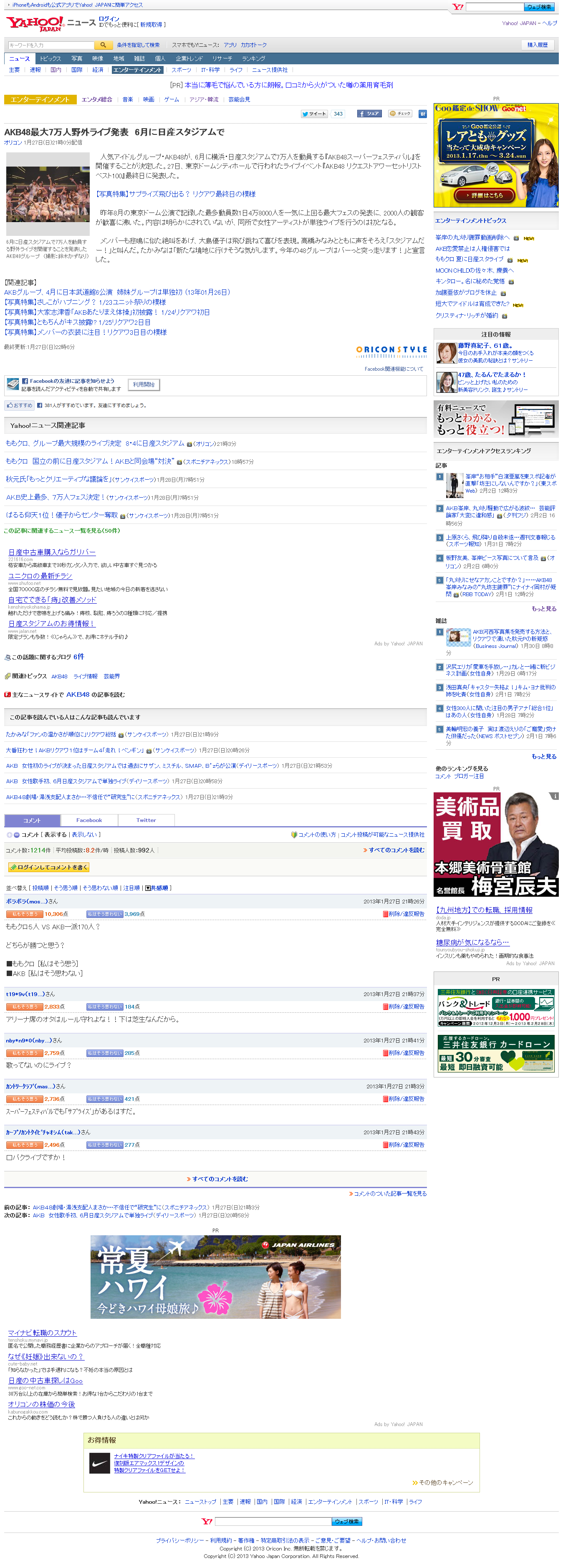Click footer ウェブ検索 button
This screenshot has width=563, height=1568.
pyautogui.click(x=347, y=1521)
